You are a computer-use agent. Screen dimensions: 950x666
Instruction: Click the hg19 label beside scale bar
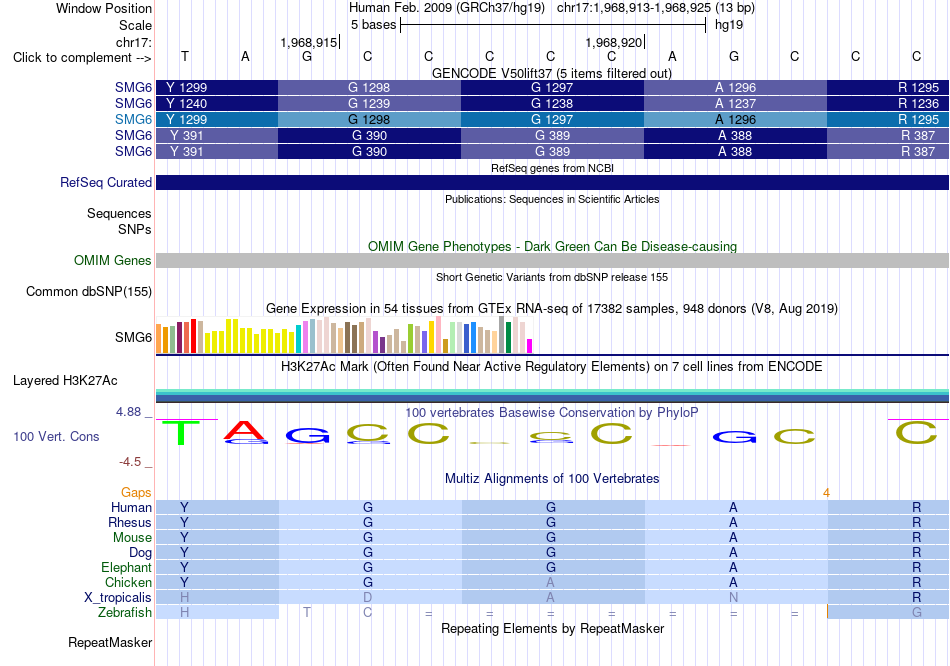click(x=729, y=25)
